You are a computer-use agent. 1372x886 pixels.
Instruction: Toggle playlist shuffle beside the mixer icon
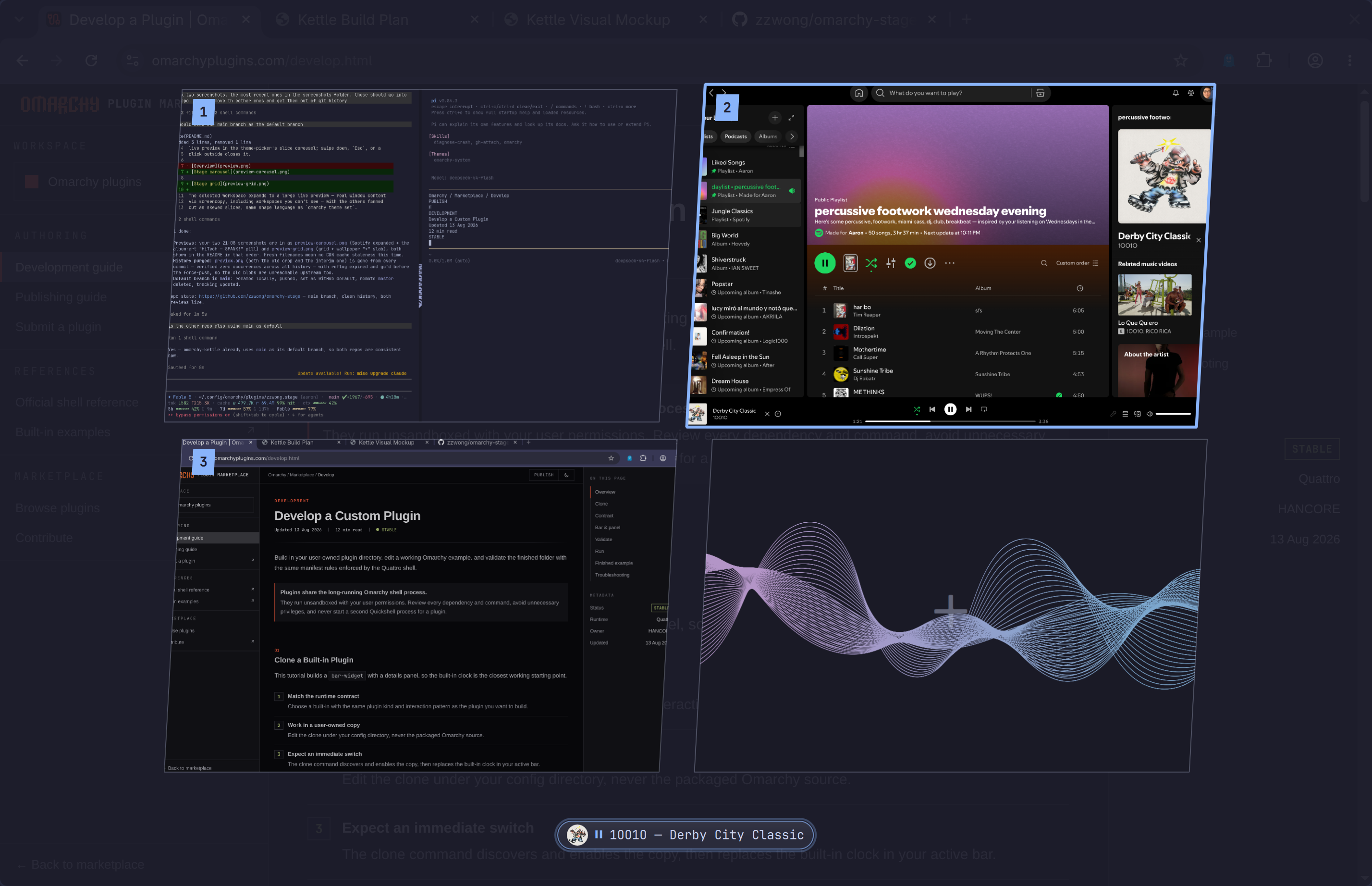tap(871, 263)
